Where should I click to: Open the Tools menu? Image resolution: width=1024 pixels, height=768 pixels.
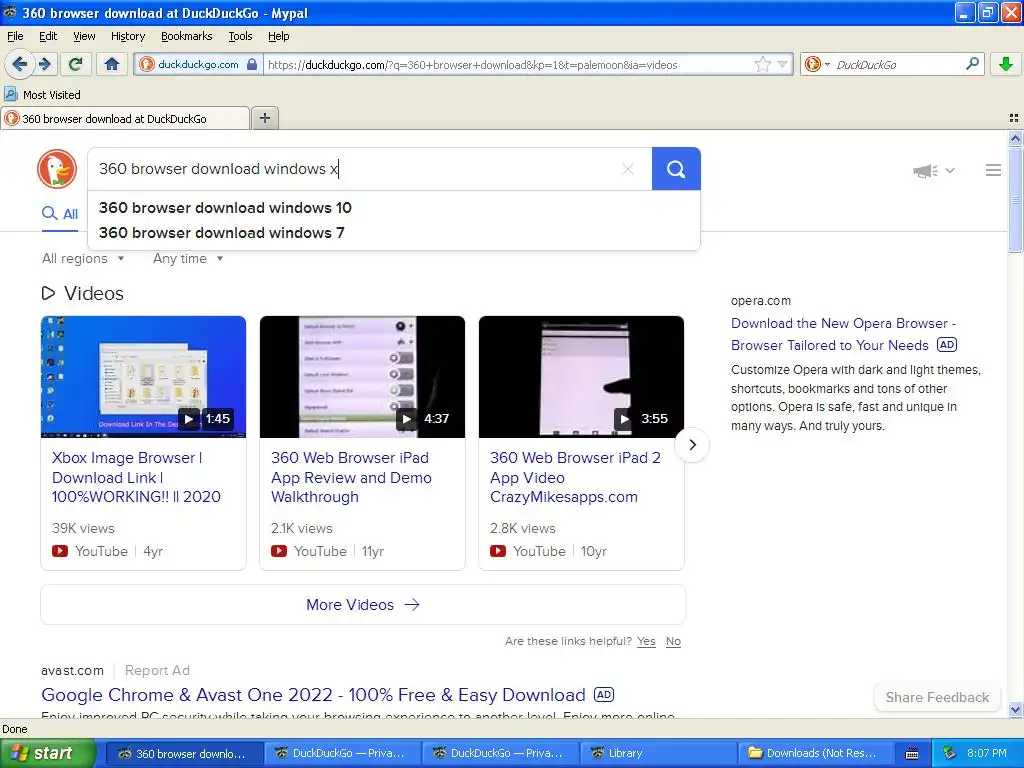pos(240,36)
